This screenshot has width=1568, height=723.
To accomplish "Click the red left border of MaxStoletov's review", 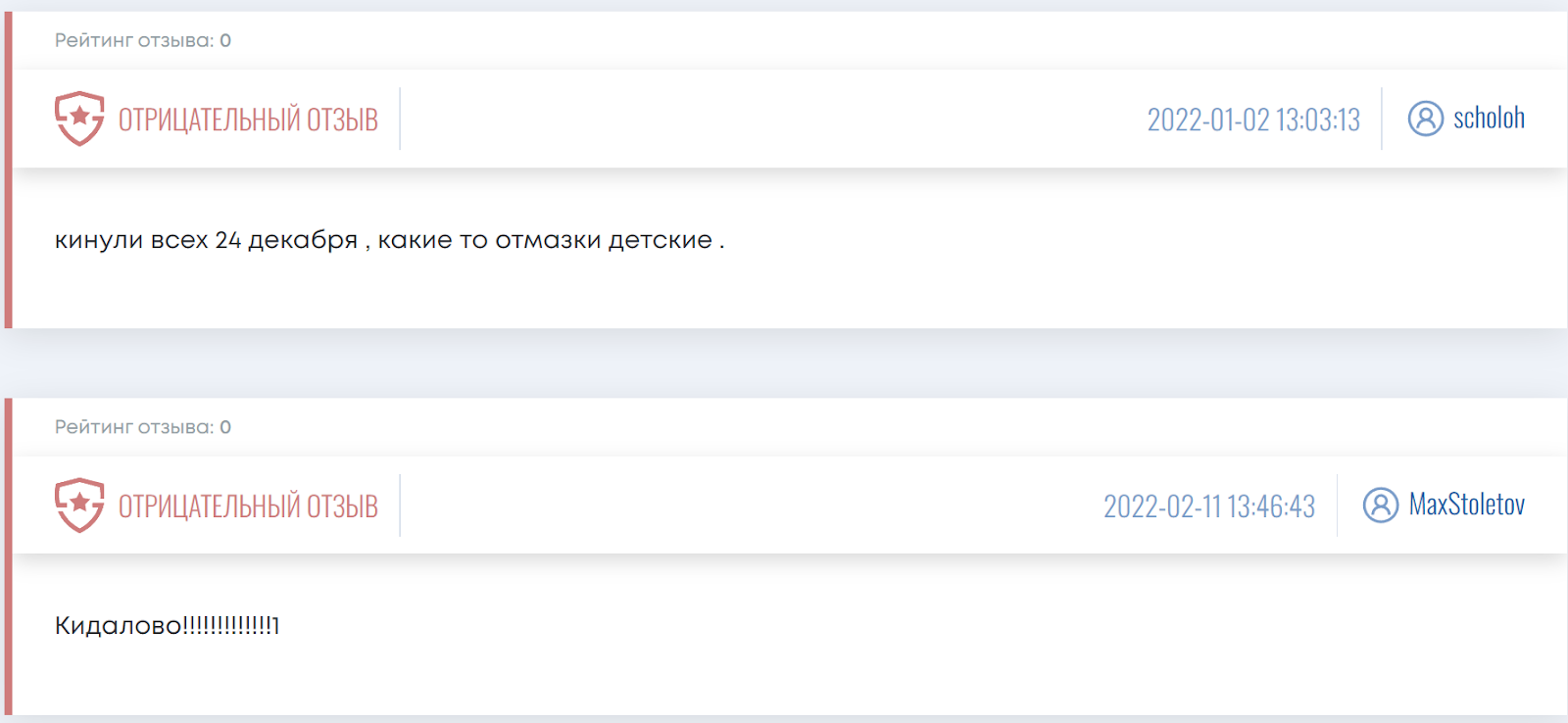I will [9, 556].
